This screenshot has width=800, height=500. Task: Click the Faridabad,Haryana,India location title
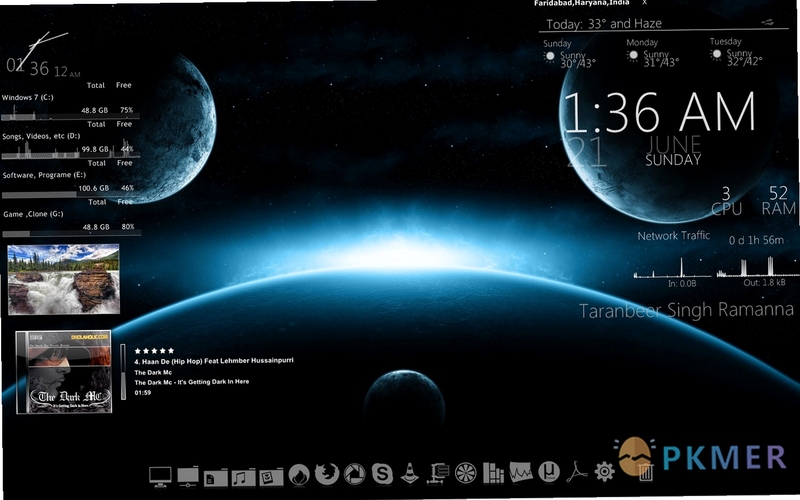click(x=581, y=3)
